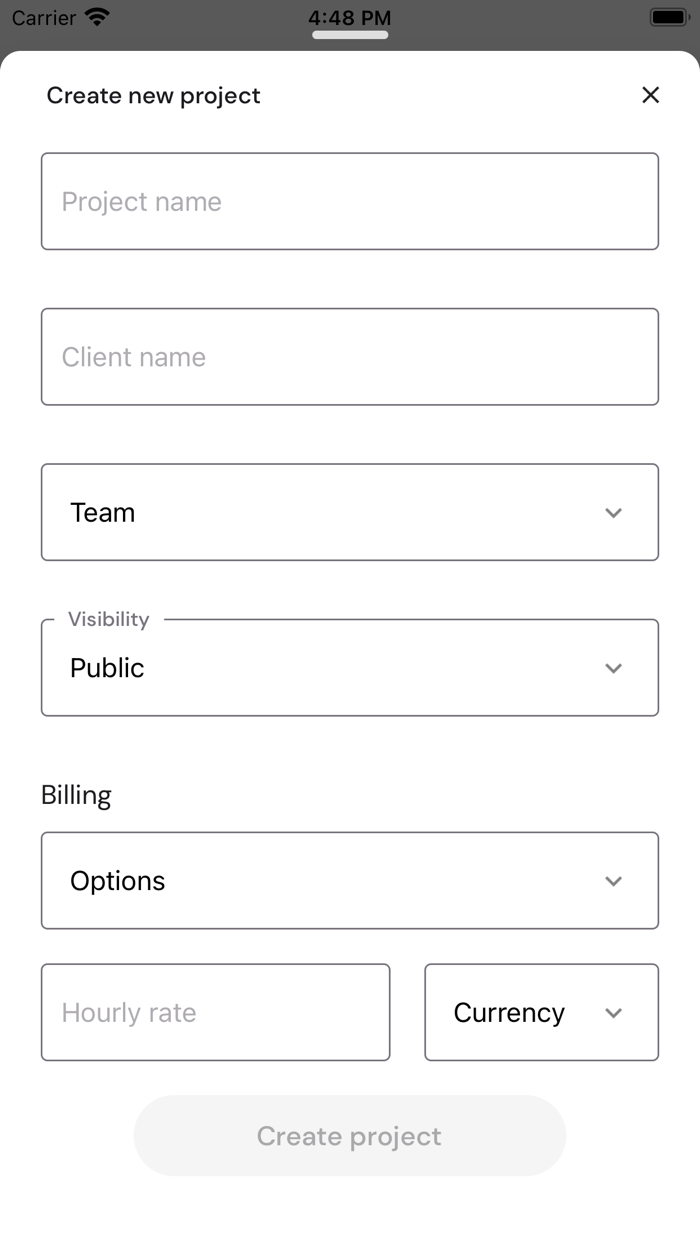Tap the Billing section label

point(76,795)
